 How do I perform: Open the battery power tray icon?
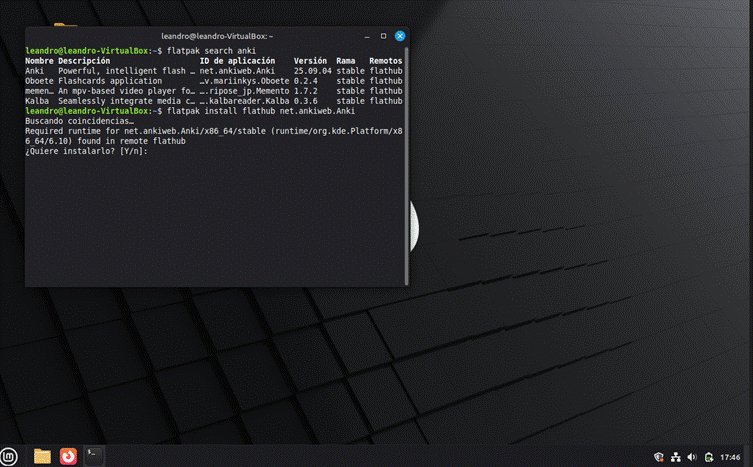(x=709, y=457)
